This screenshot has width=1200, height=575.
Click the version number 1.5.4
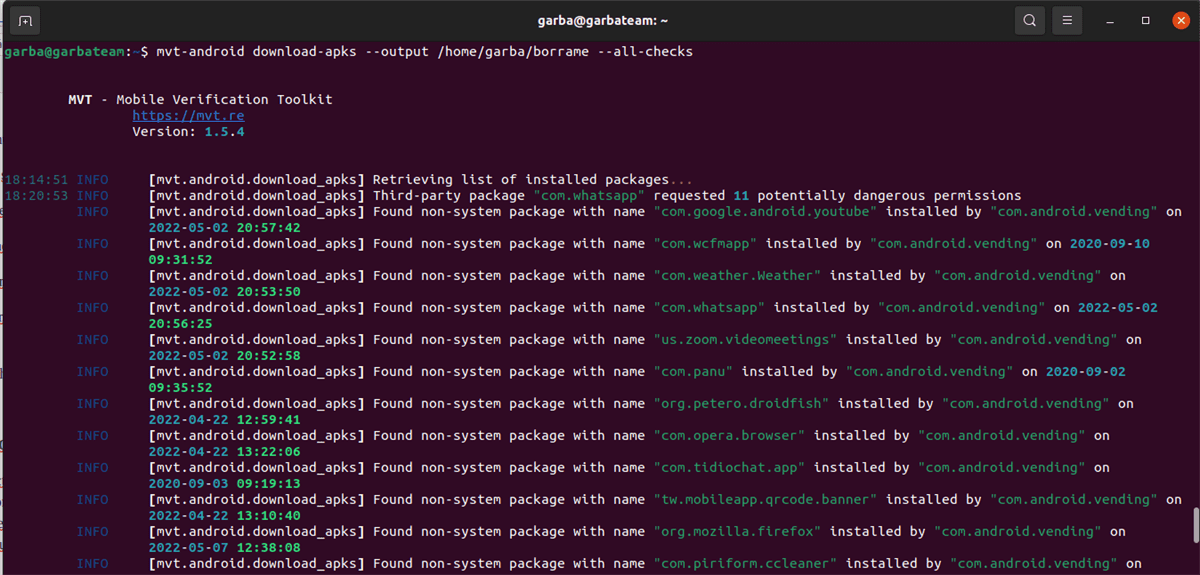pyautogui.click(x=224, y=132)
